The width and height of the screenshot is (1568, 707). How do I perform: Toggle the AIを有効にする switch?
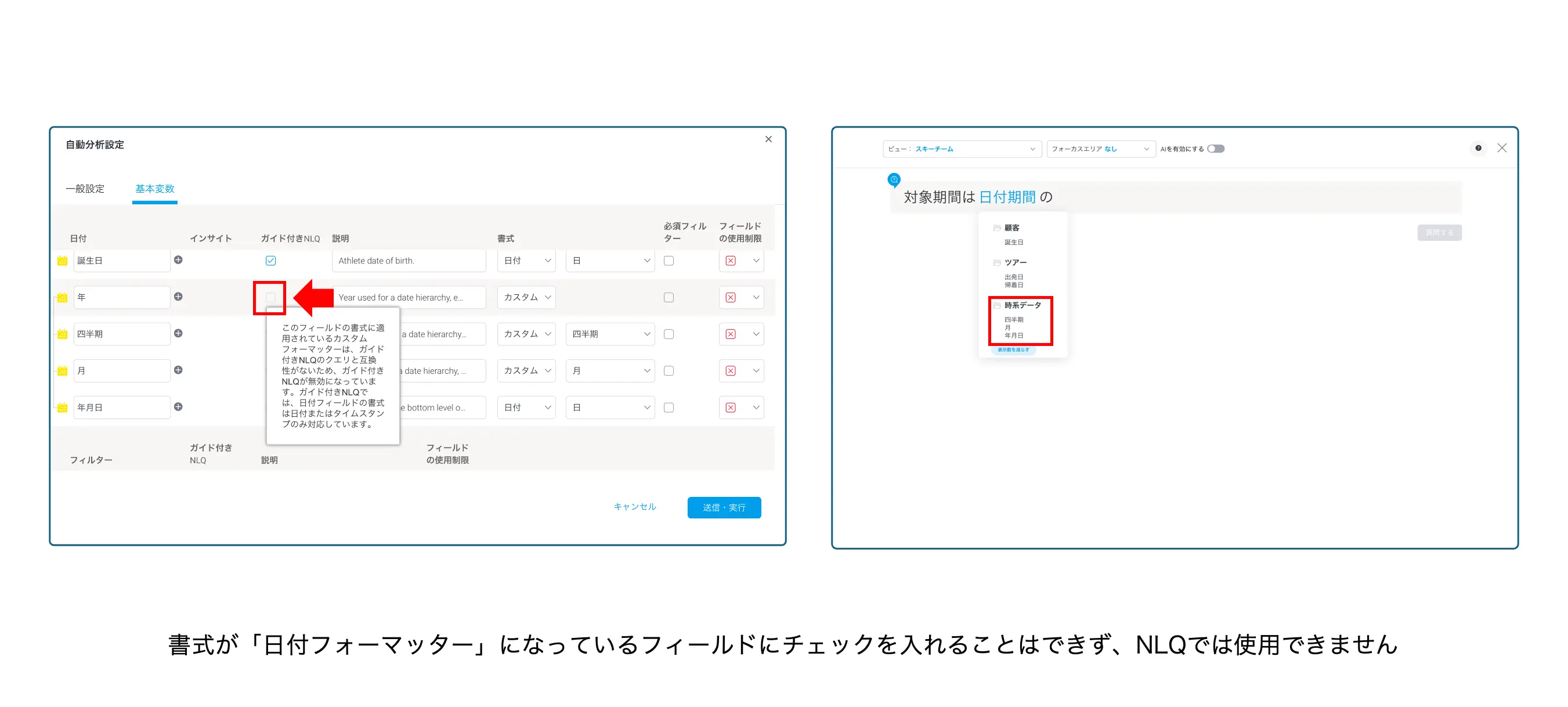click(x=1216, y=149)
